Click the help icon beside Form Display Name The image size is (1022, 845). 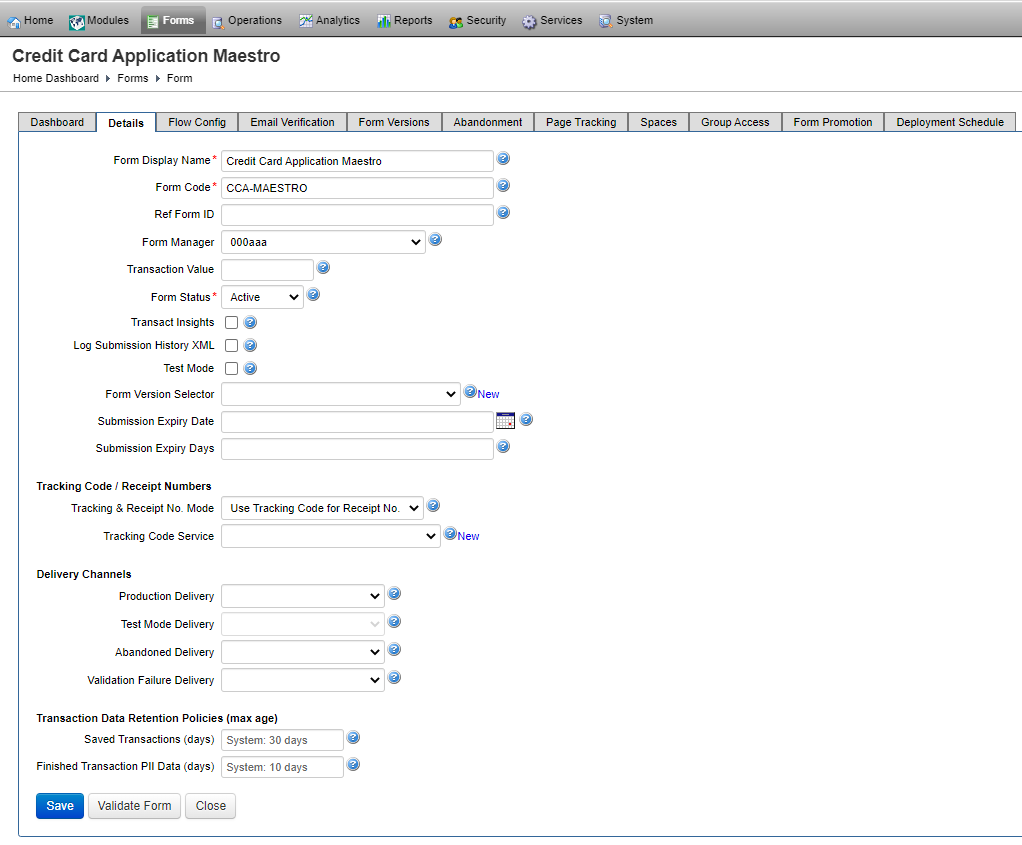[x=503, y=158]
